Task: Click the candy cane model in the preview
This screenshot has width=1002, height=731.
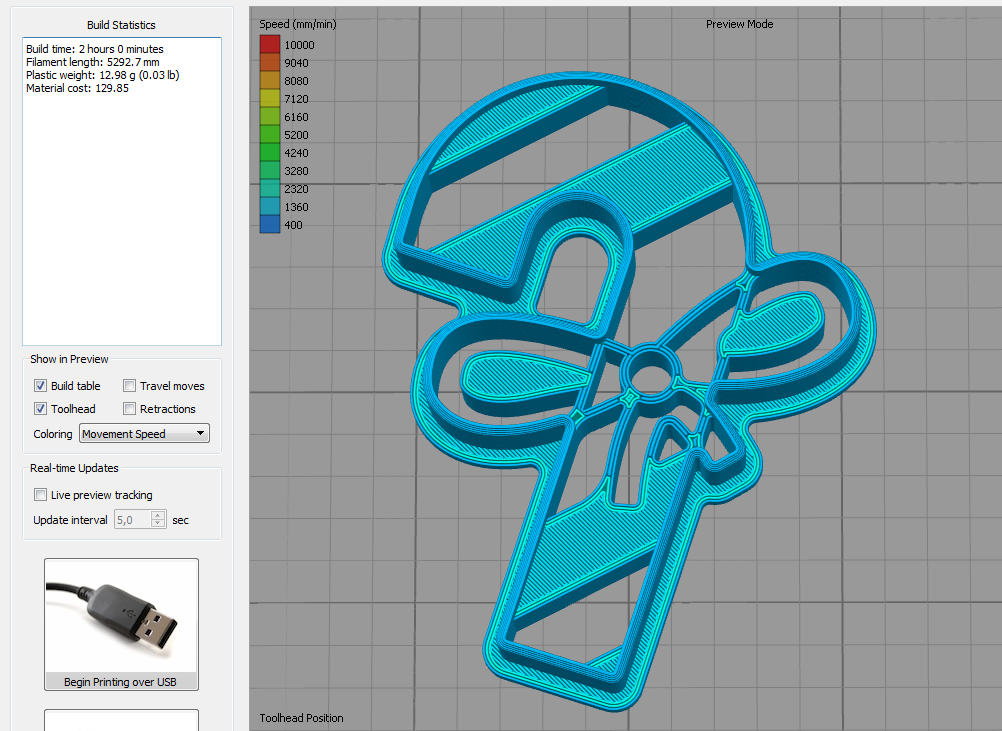Action: 630,390
